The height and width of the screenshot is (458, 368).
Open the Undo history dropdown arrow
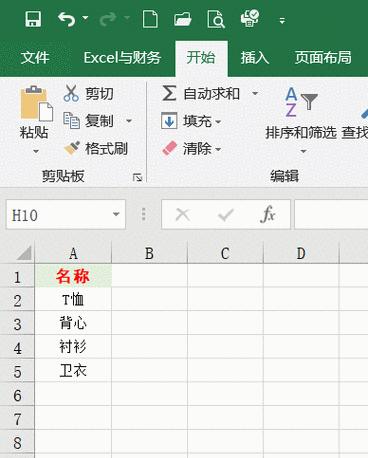85,18
